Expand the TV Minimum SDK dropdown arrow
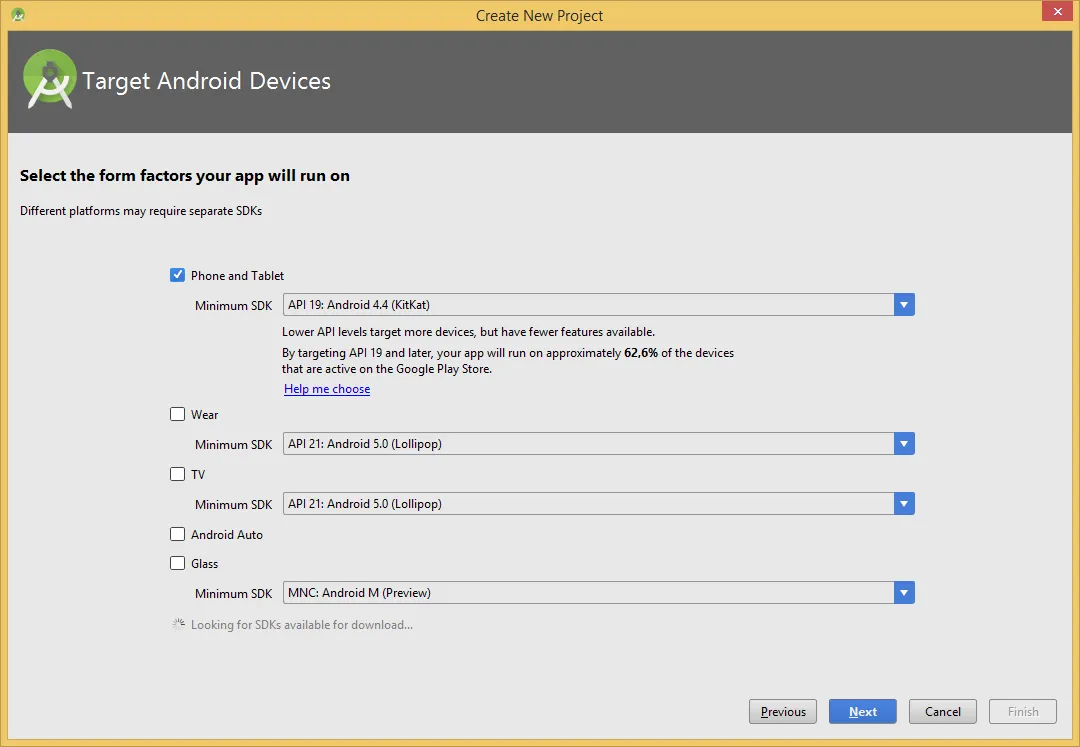 click(904, 504)
